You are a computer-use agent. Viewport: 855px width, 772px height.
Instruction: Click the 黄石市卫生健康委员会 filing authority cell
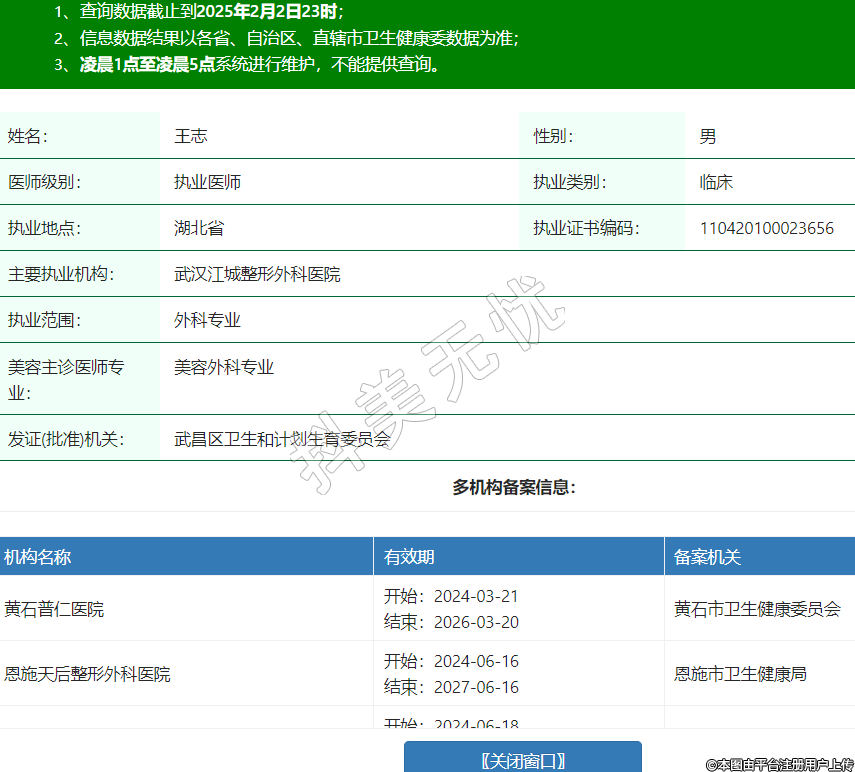pos(757,609)
